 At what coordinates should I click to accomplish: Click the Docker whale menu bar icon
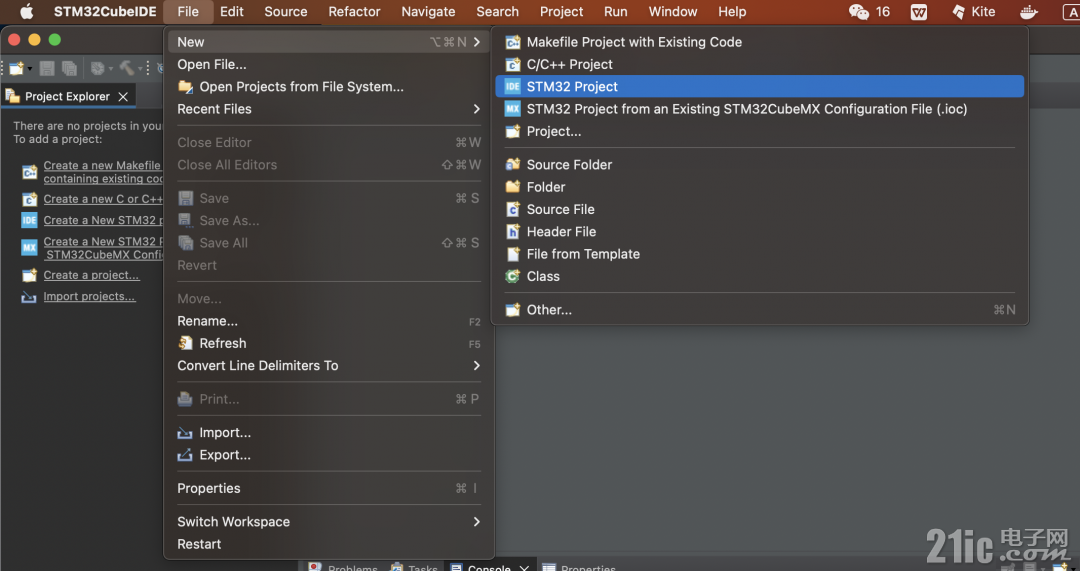[x=1028, y=12]
